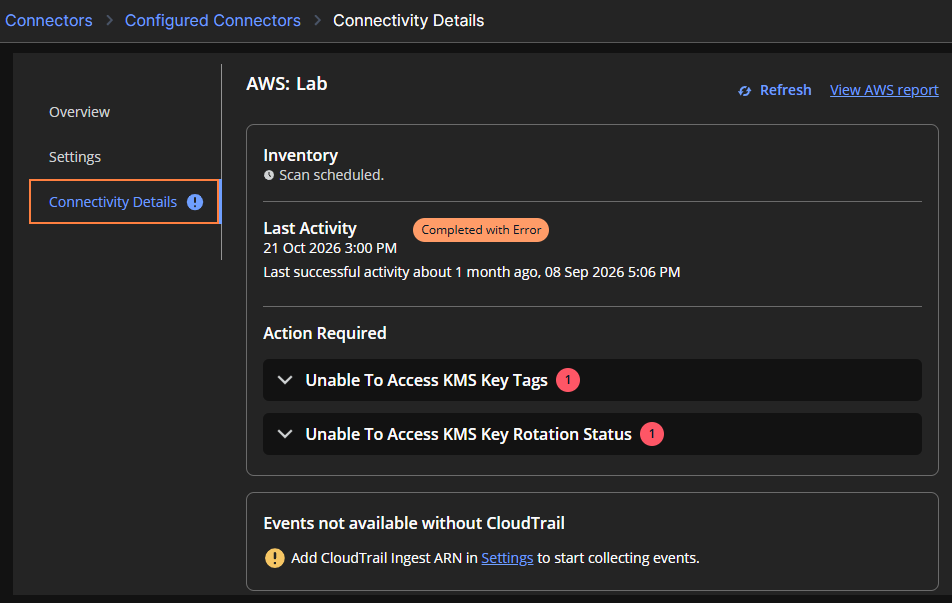Open the Overview section
The height and width of the screenshot is (603, 952).
(80, 112)
